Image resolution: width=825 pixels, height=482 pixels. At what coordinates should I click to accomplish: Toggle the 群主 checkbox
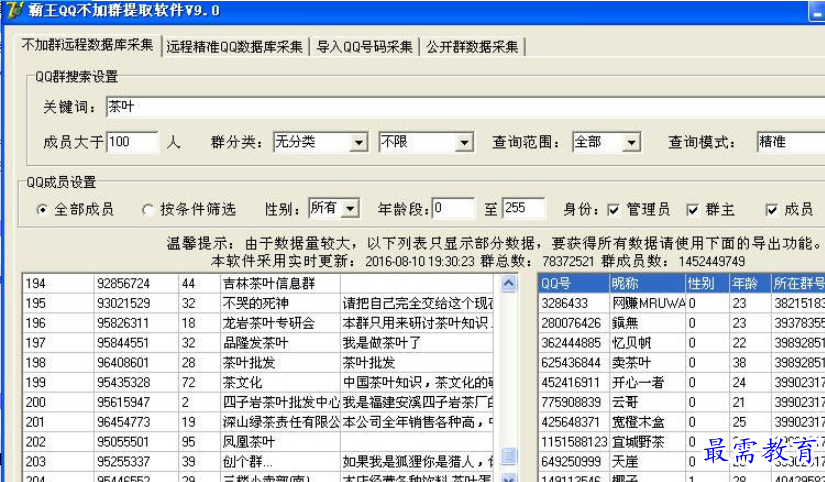point(693,210)
